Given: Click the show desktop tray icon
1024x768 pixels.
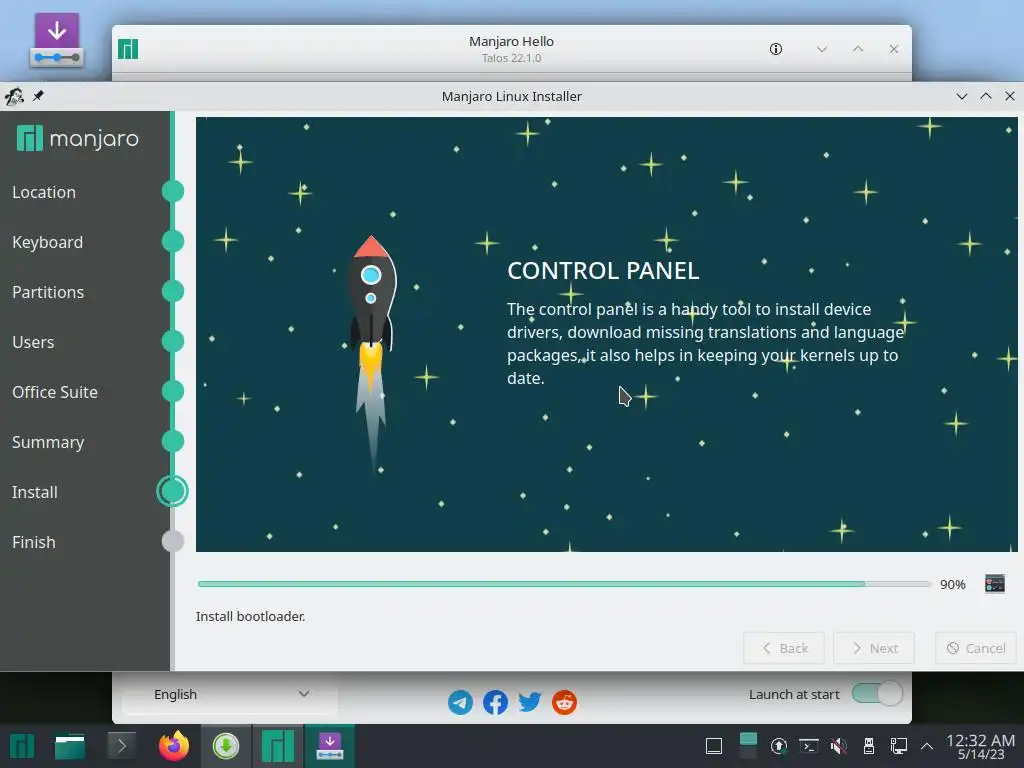Looking at the screenshot, I should 714,746.
